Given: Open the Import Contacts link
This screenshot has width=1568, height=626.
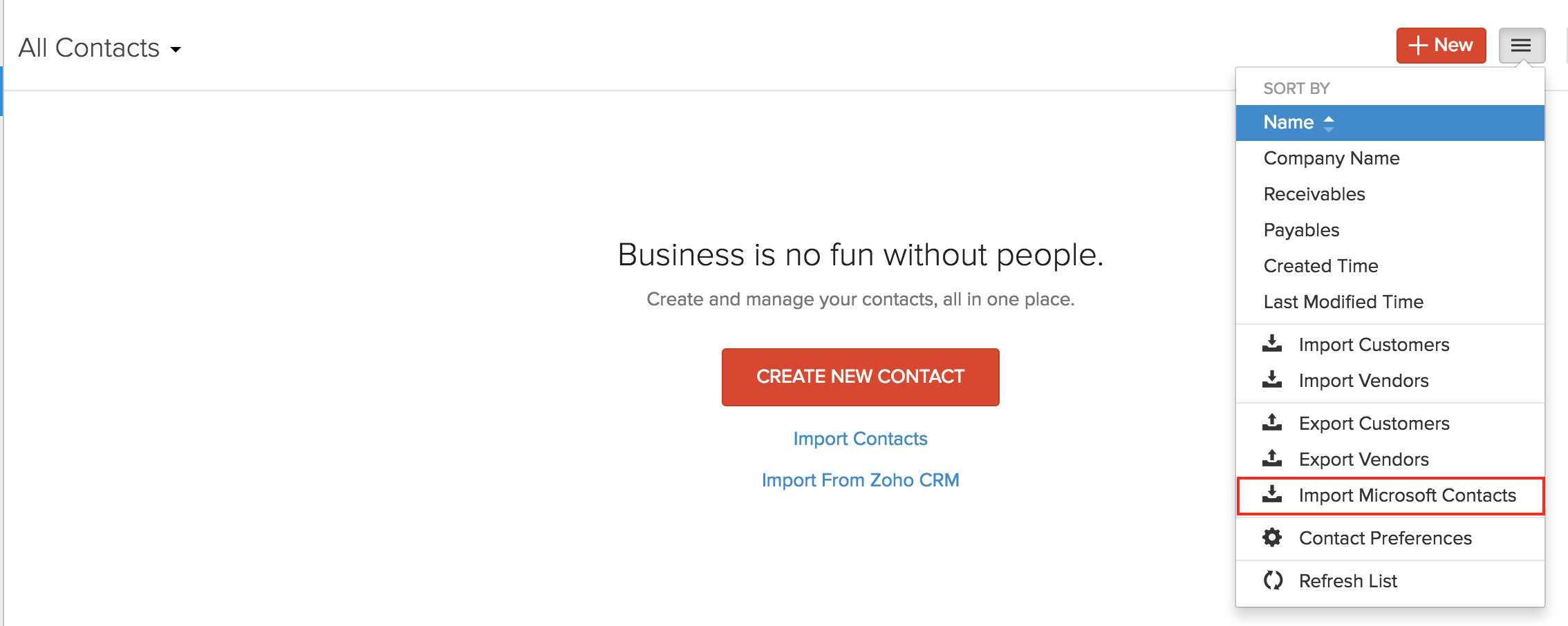Looking at the screenshot, I should (860, 439).
